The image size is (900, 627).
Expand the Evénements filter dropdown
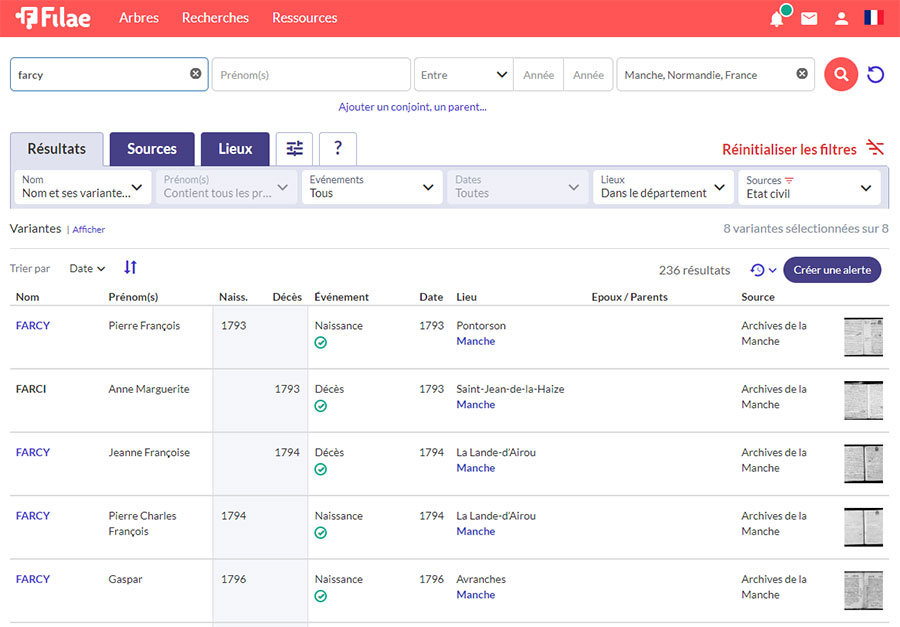click(372, 187)
